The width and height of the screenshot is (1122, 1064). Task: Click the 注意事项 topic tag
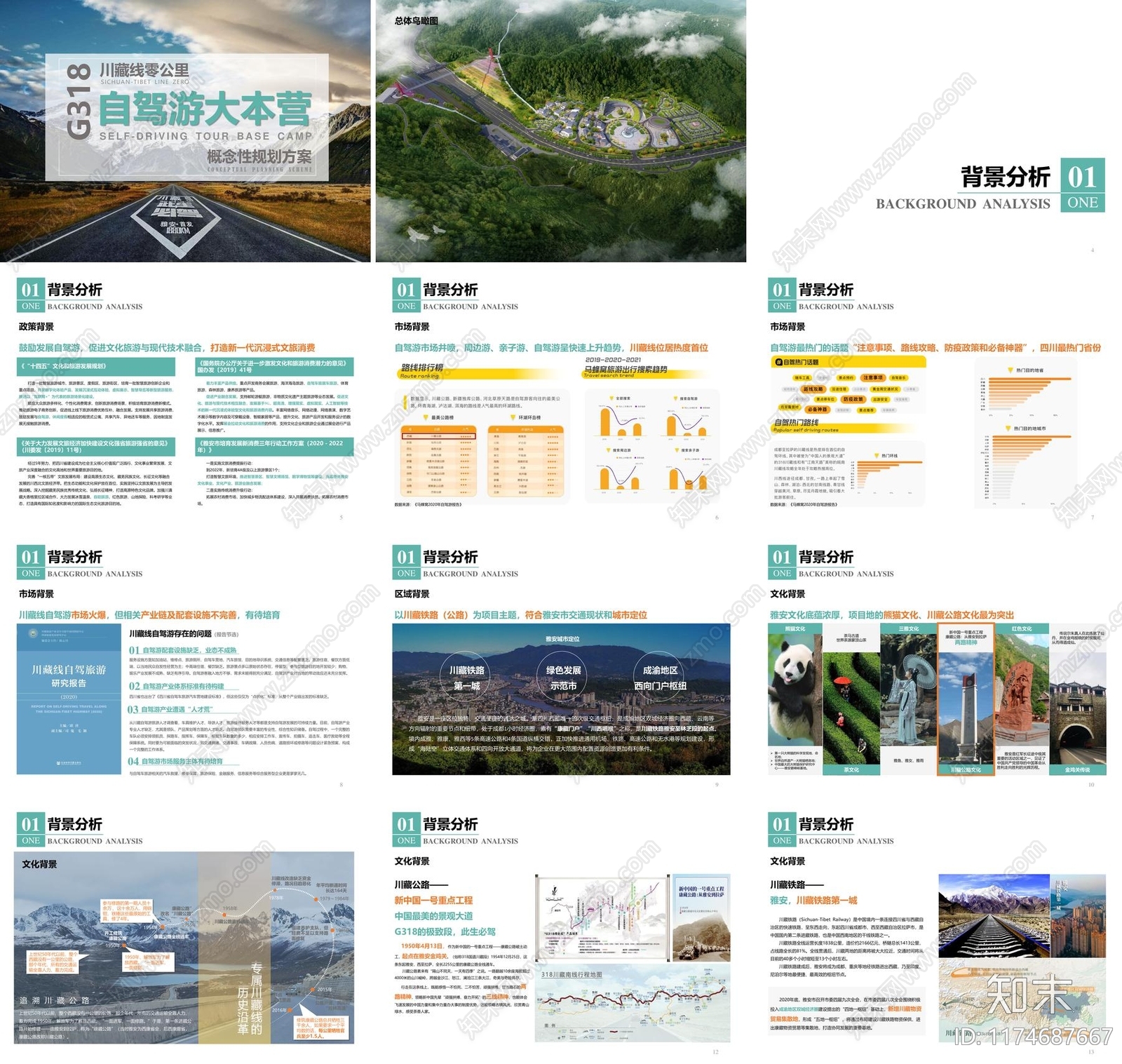click(873, 378)
